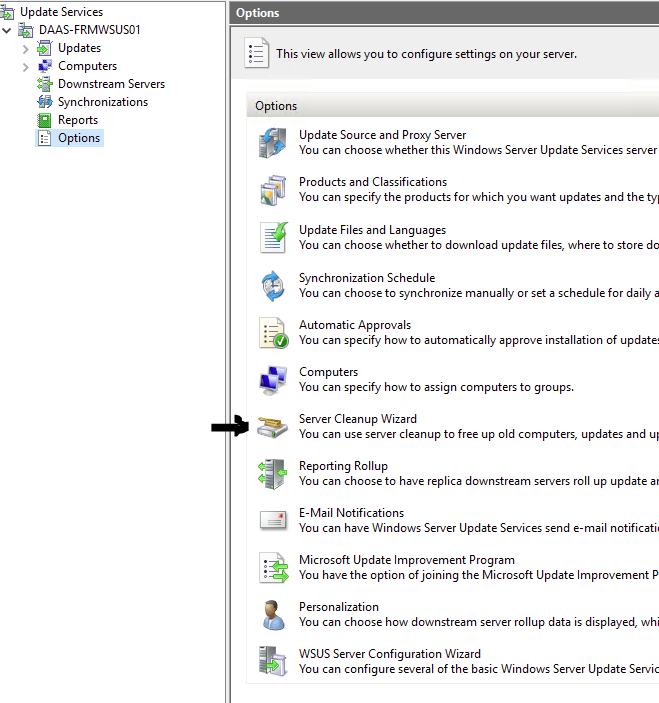This screenshot has width=659, height=703.
Task: Launch WSUS Server Configuration Wizard
Action: (390, 654)
